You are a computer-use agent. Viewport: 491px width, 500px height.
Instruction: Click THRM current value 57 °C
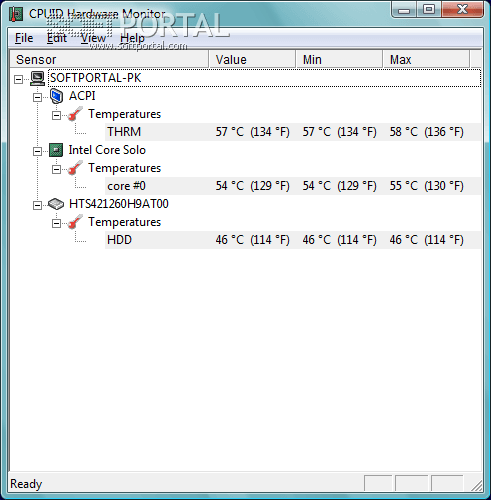230,132
